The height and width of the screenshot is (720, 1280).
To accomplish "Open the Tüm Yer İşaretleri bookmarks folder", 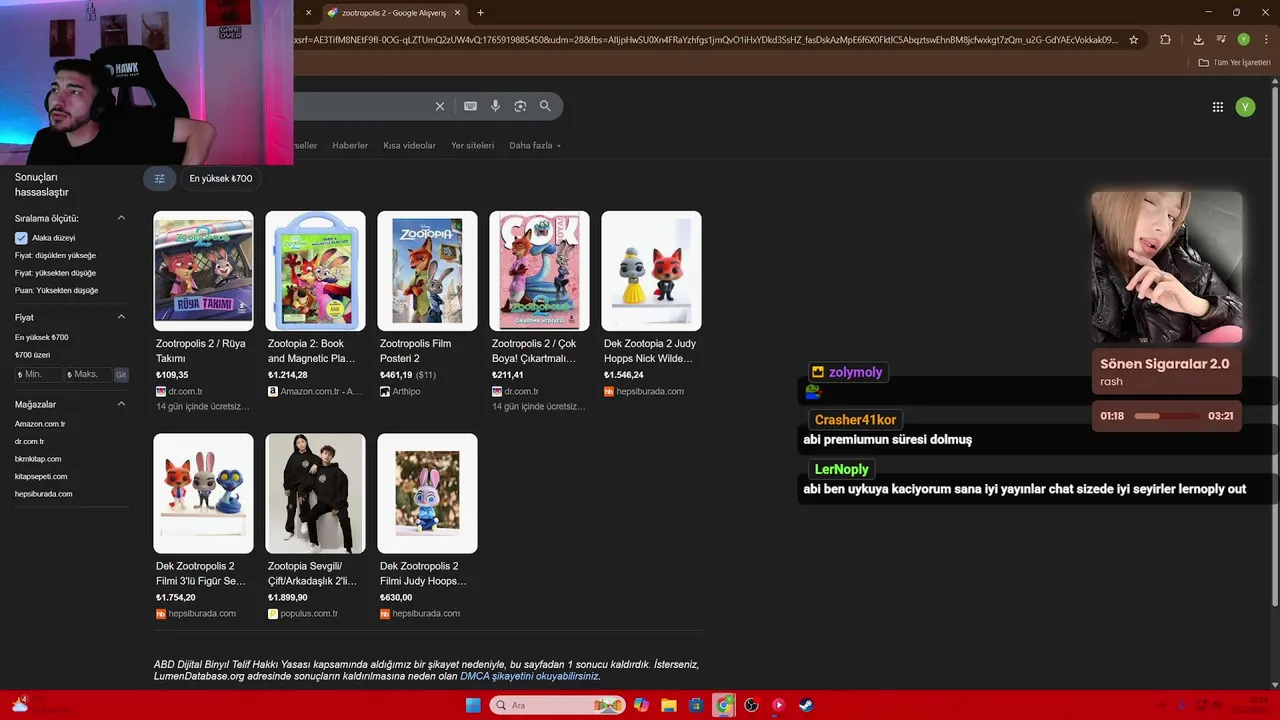I will tap(1234, 62).
